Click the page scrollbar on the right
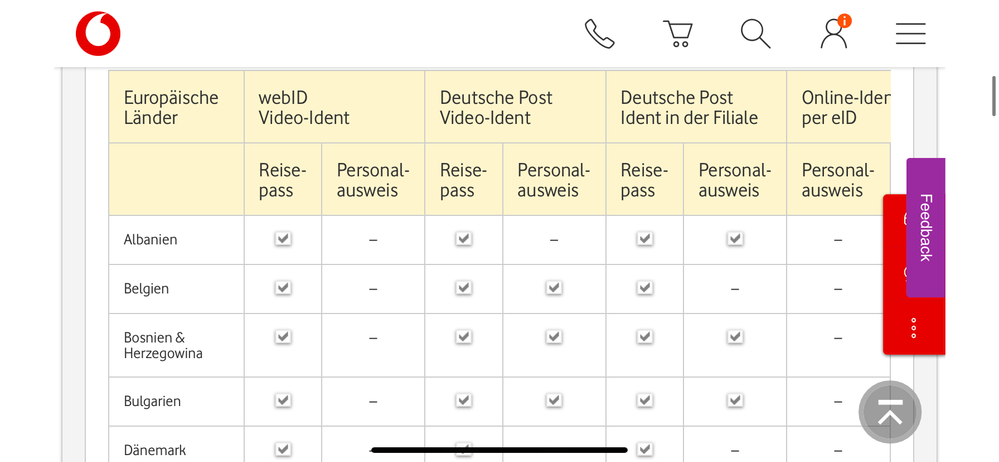 [992, 97]
